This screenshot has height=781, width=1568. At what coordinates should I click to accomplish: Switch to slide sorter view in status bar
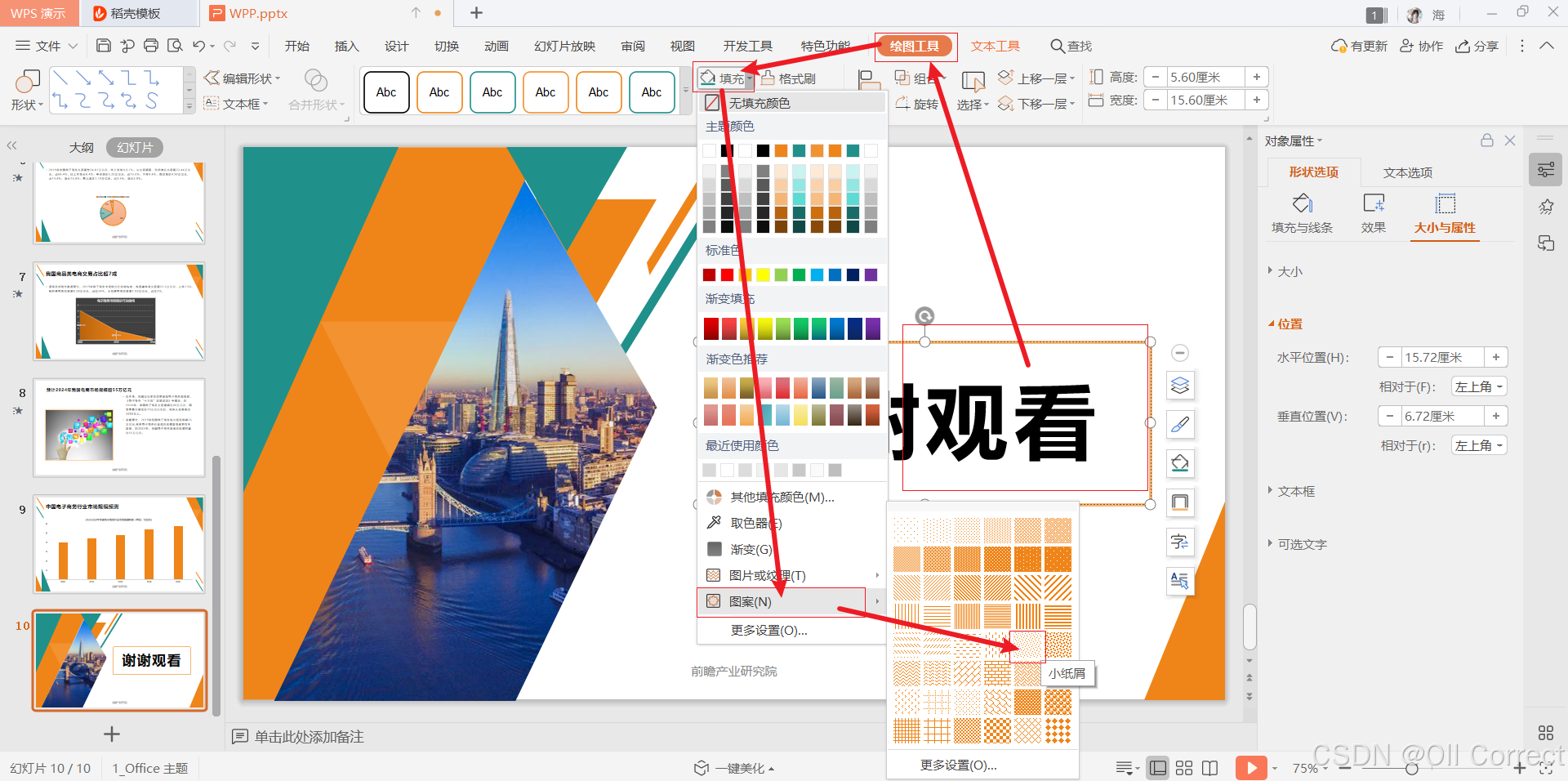coord(1184,768)
